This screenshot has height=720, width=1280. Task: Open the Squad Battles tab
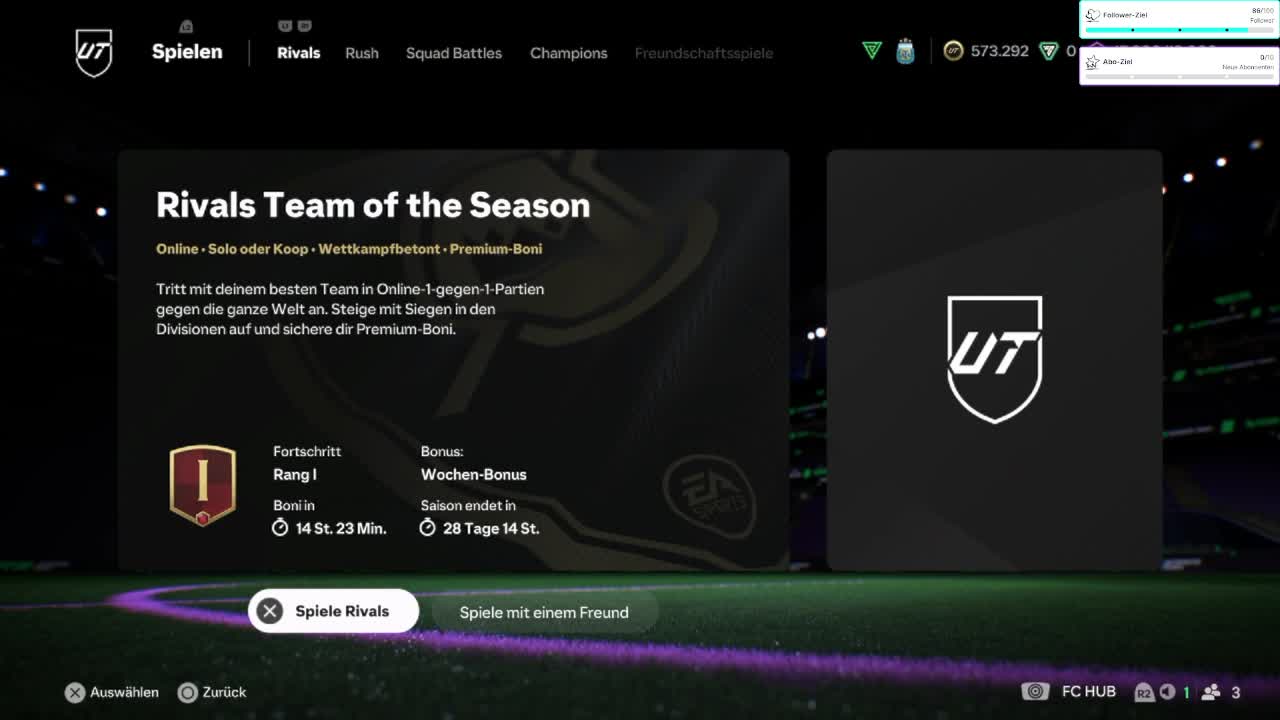(x=454, y=53)
